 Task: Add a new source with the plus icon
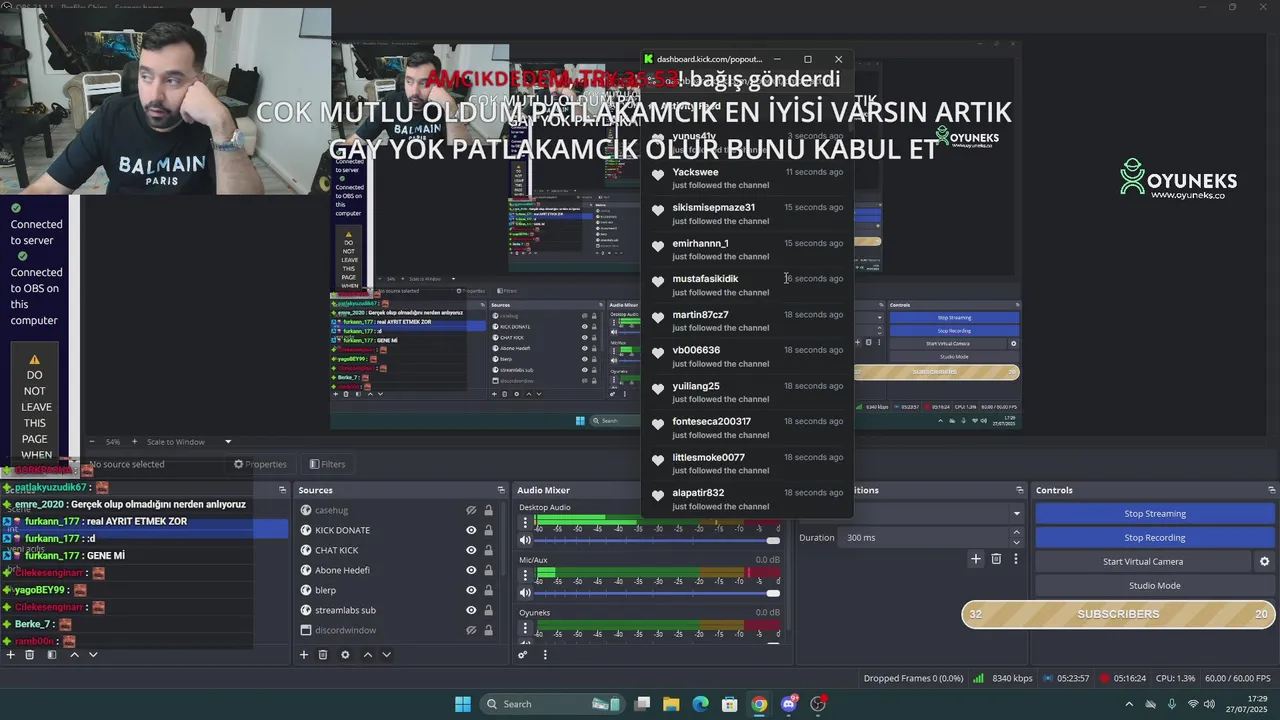click(x=303, y=655)
